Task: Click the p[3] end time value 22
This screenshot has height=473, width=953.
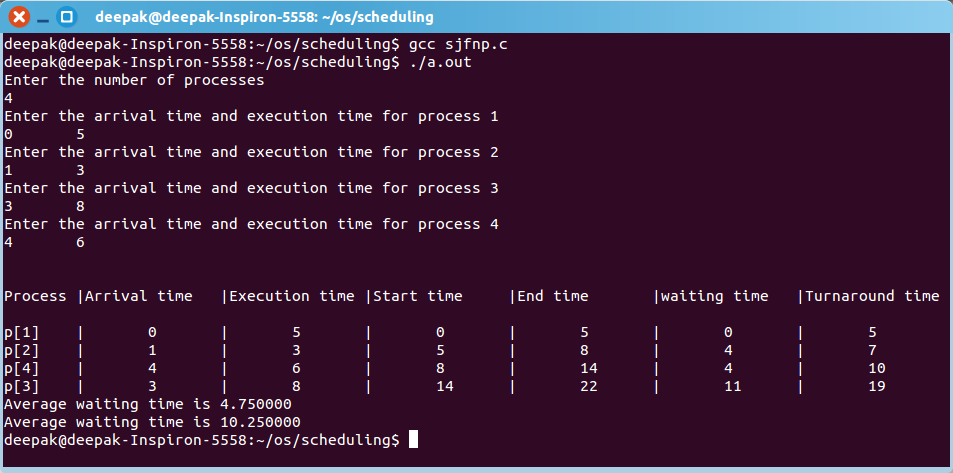Action: pyautogui.click(x=588, y=386)
